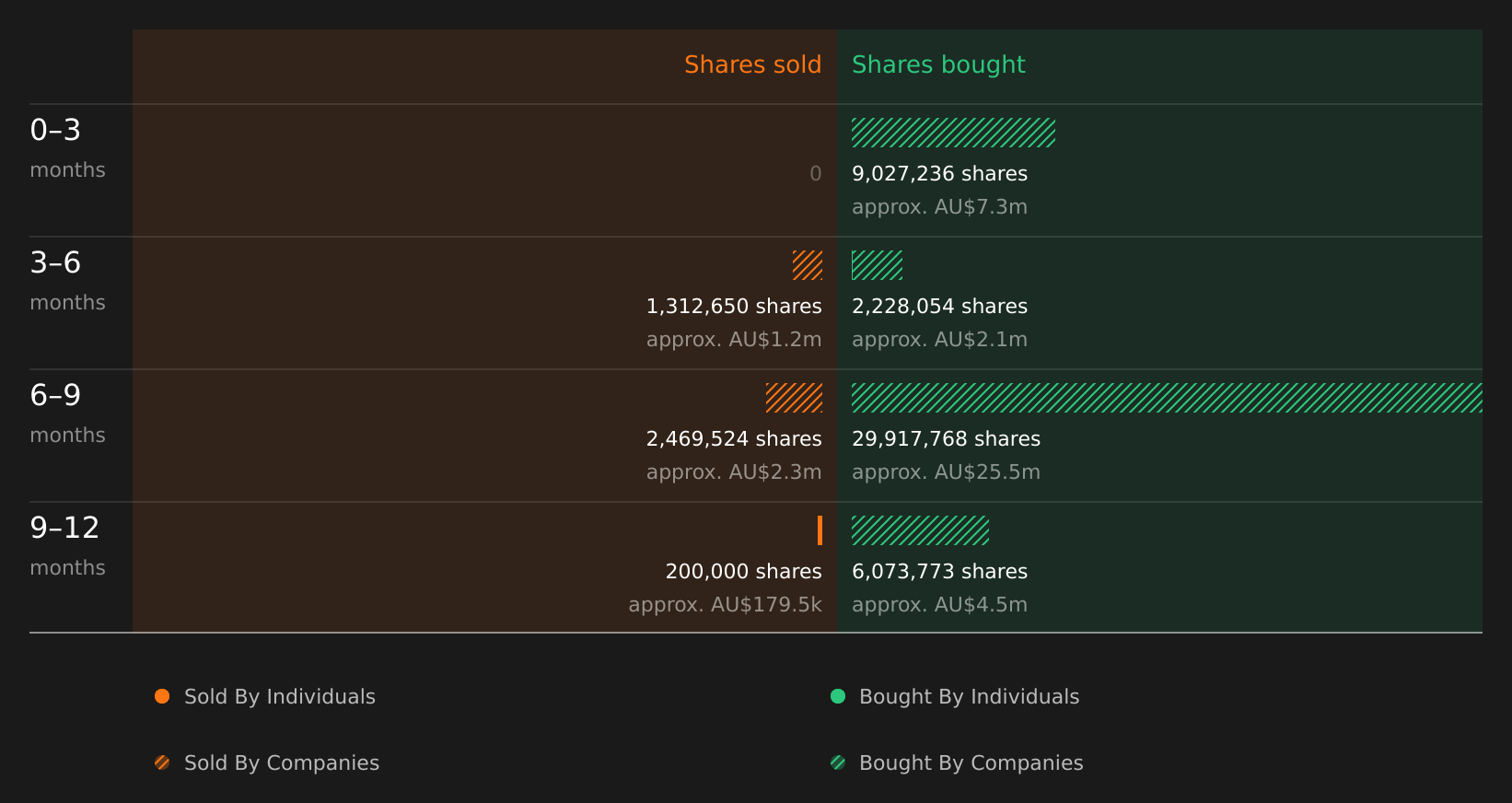This screenshot has height=803, width=1512.
Task: Click the 1,312,650 shares value
Action: [734, 307]
